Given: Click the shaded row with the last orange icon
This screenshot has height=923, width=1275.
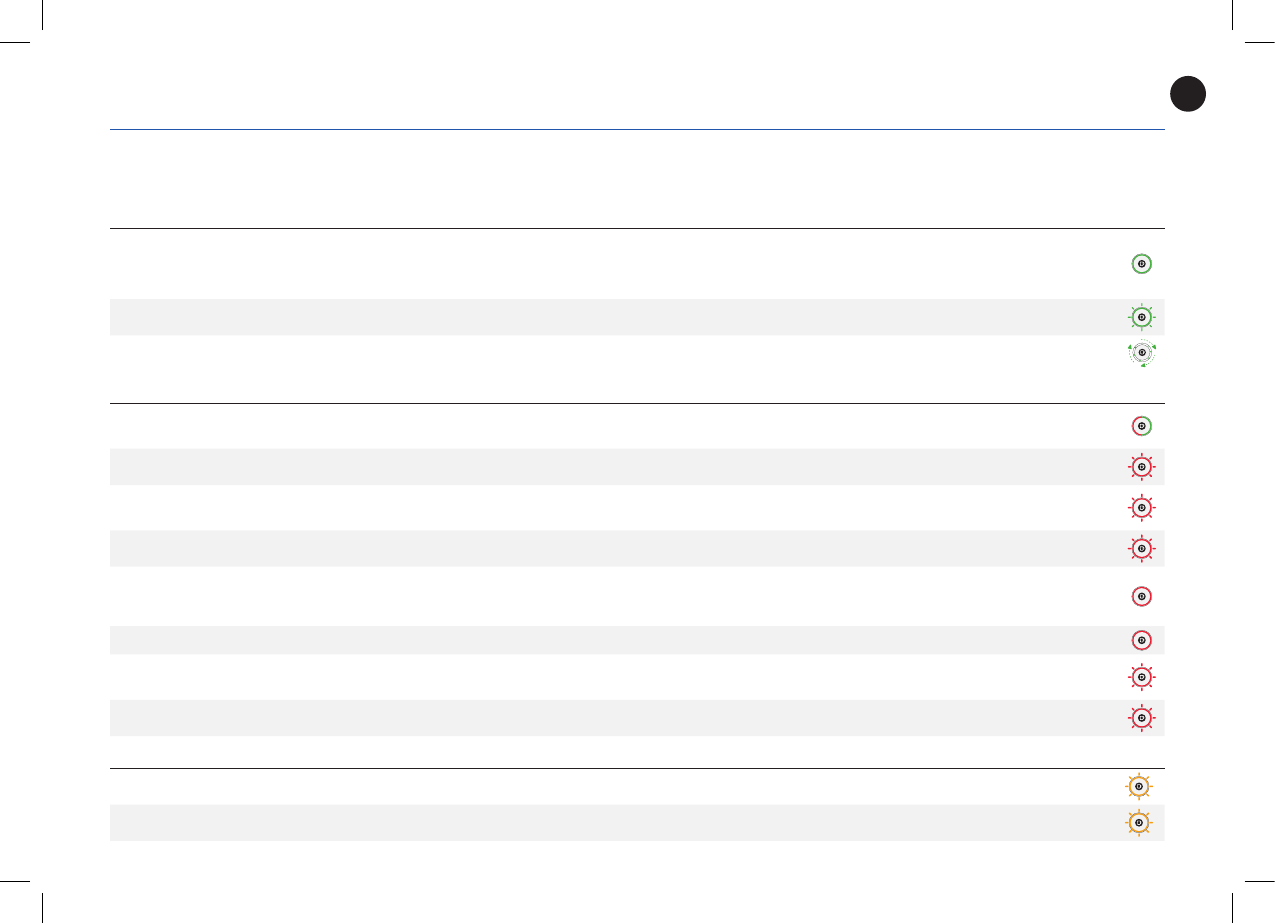Looking at the screenshot, I should (600, 823).
